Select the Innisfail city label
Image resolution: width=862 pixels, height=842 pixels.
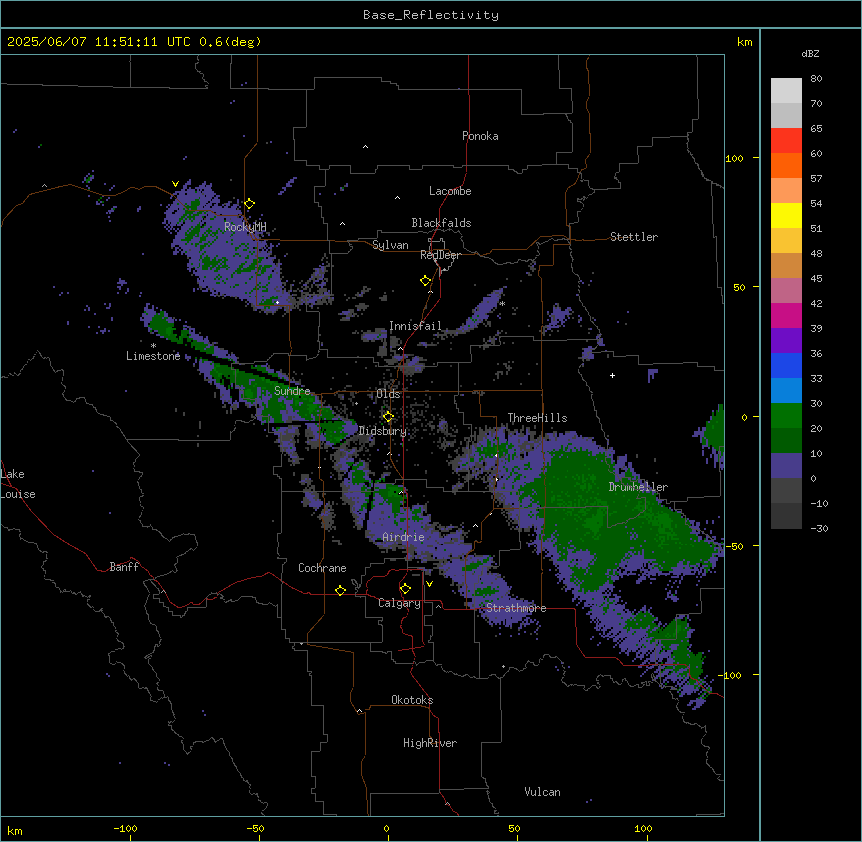416,326
